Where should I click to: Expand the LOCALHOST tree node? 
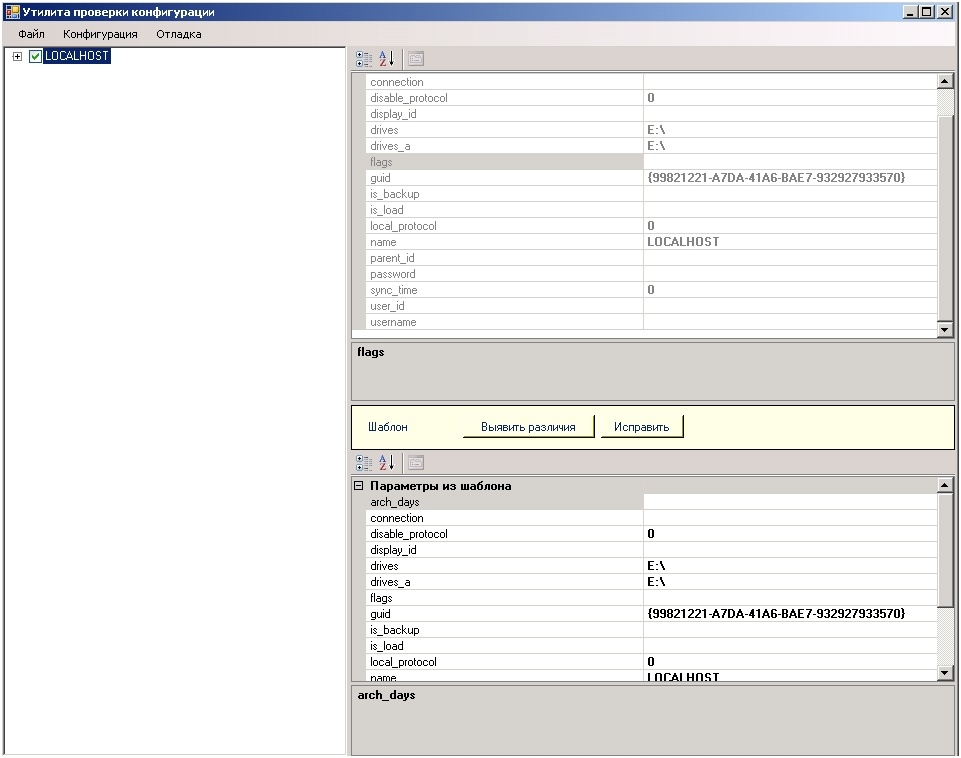click(17, 56)
